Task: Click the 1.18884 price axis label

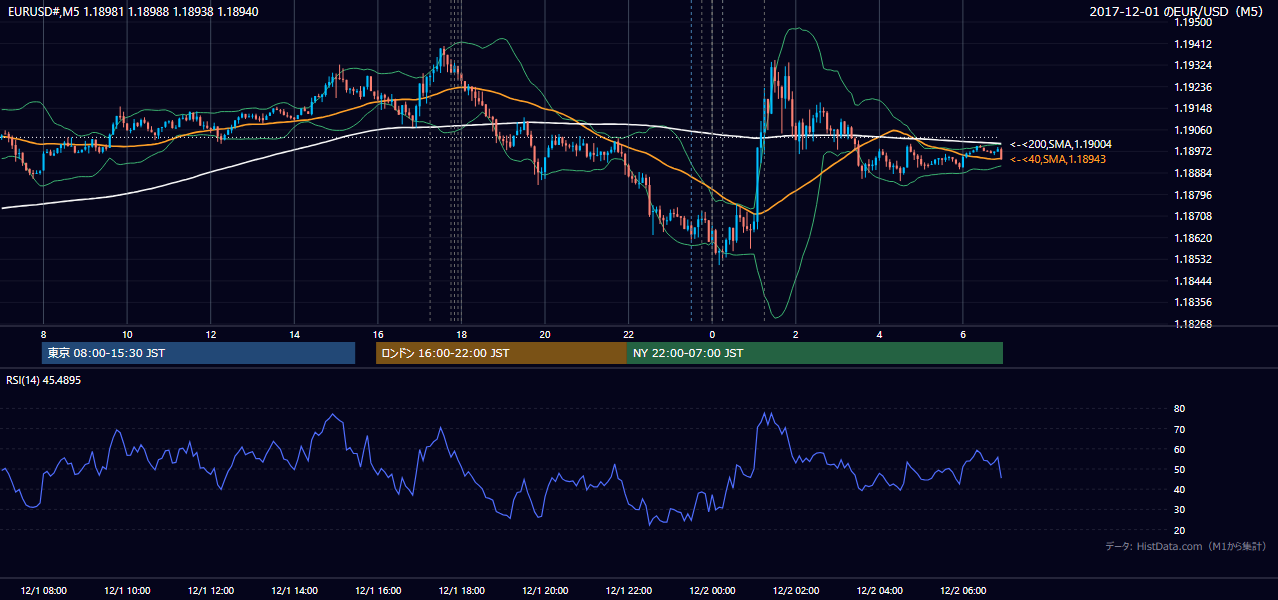Action: 1193,173
